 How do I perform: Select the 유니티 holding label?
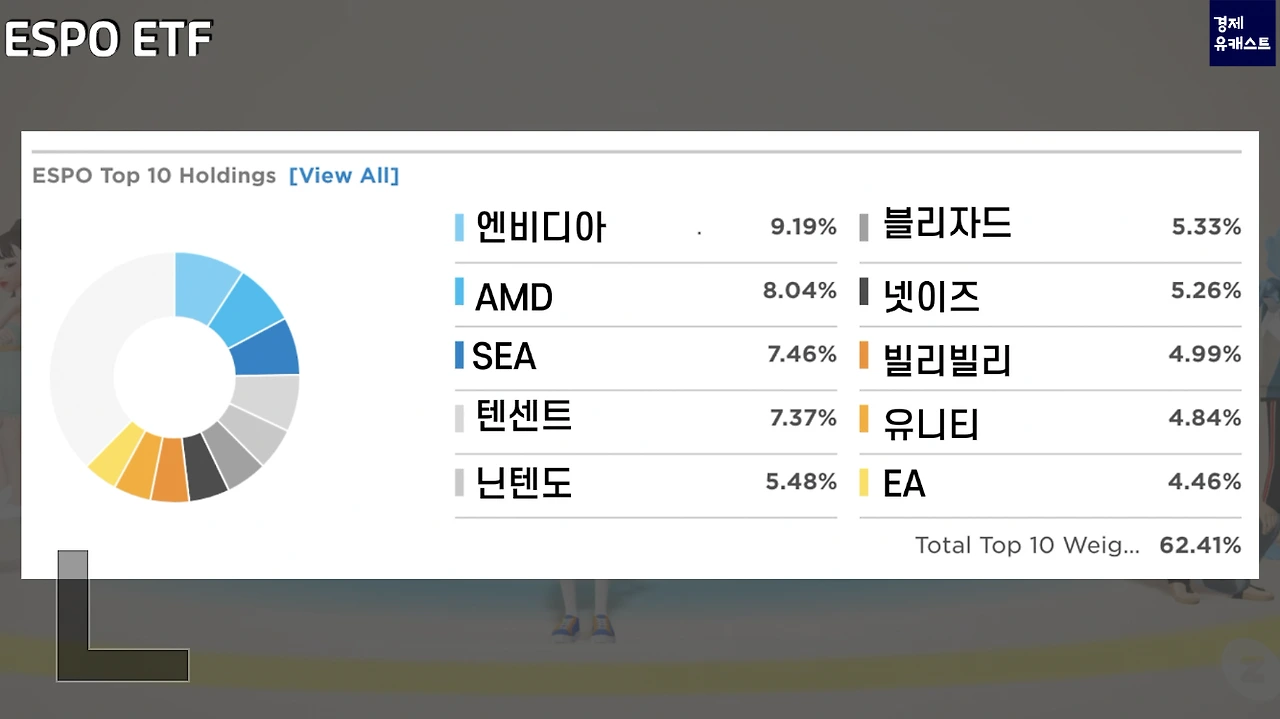(931, 424)
